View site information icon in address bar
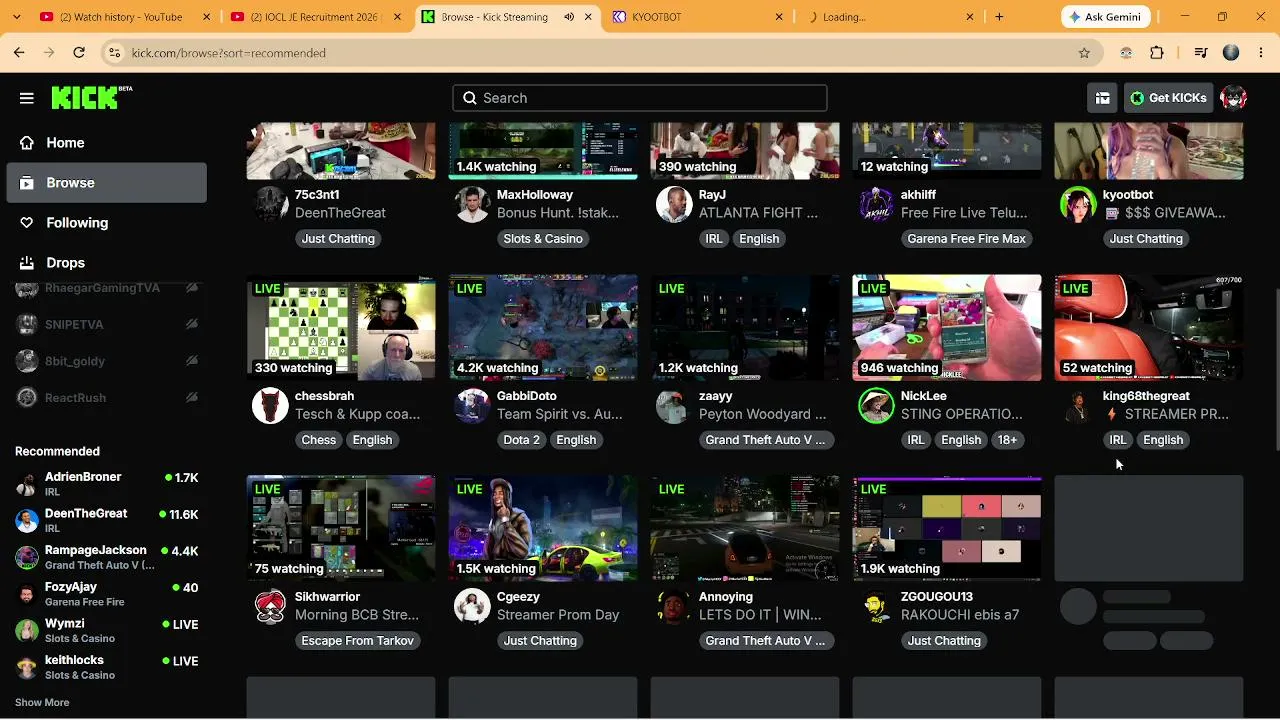The width and height of the screenshot is (1280, 720). pos(114,53)
